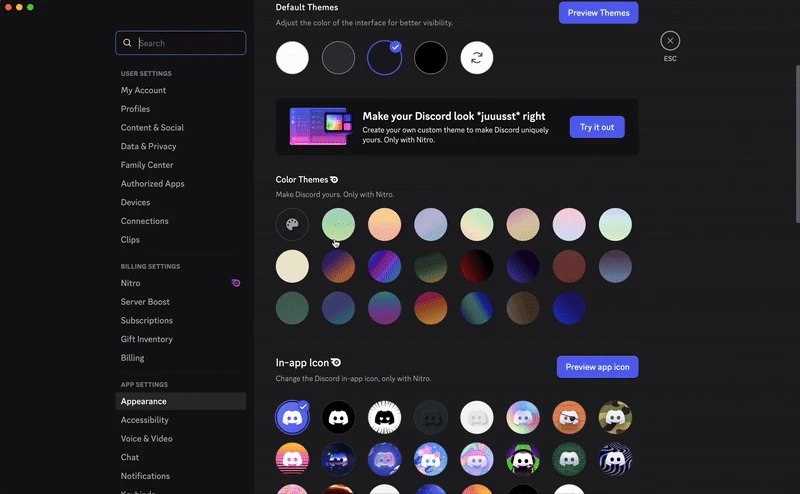Screen dimensions: 800x494
Task: Select the dark gray embossed Discord icon
Action: [x=431, y=417]
